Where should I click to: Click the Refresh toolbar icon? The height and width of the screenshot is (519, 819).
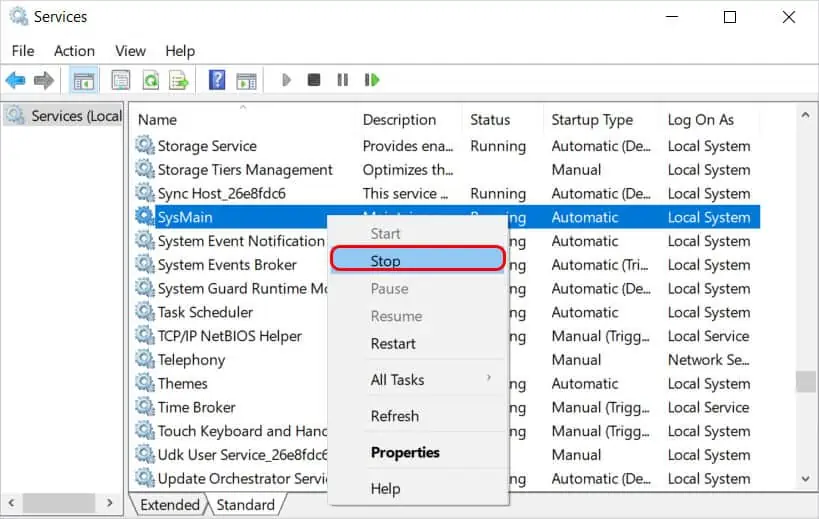click(x=150, y=80)
